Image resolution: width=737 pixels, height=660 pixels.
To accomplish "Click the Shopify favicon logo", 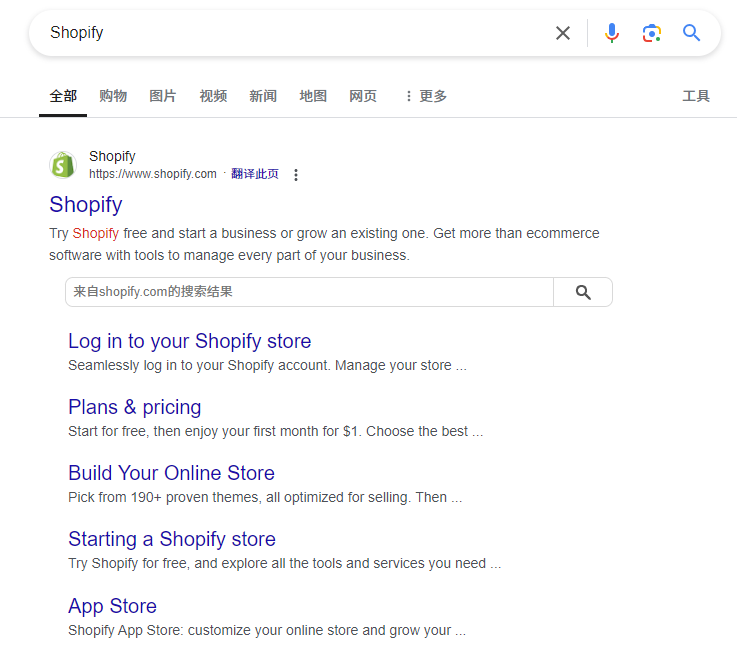I will (63, 165).
